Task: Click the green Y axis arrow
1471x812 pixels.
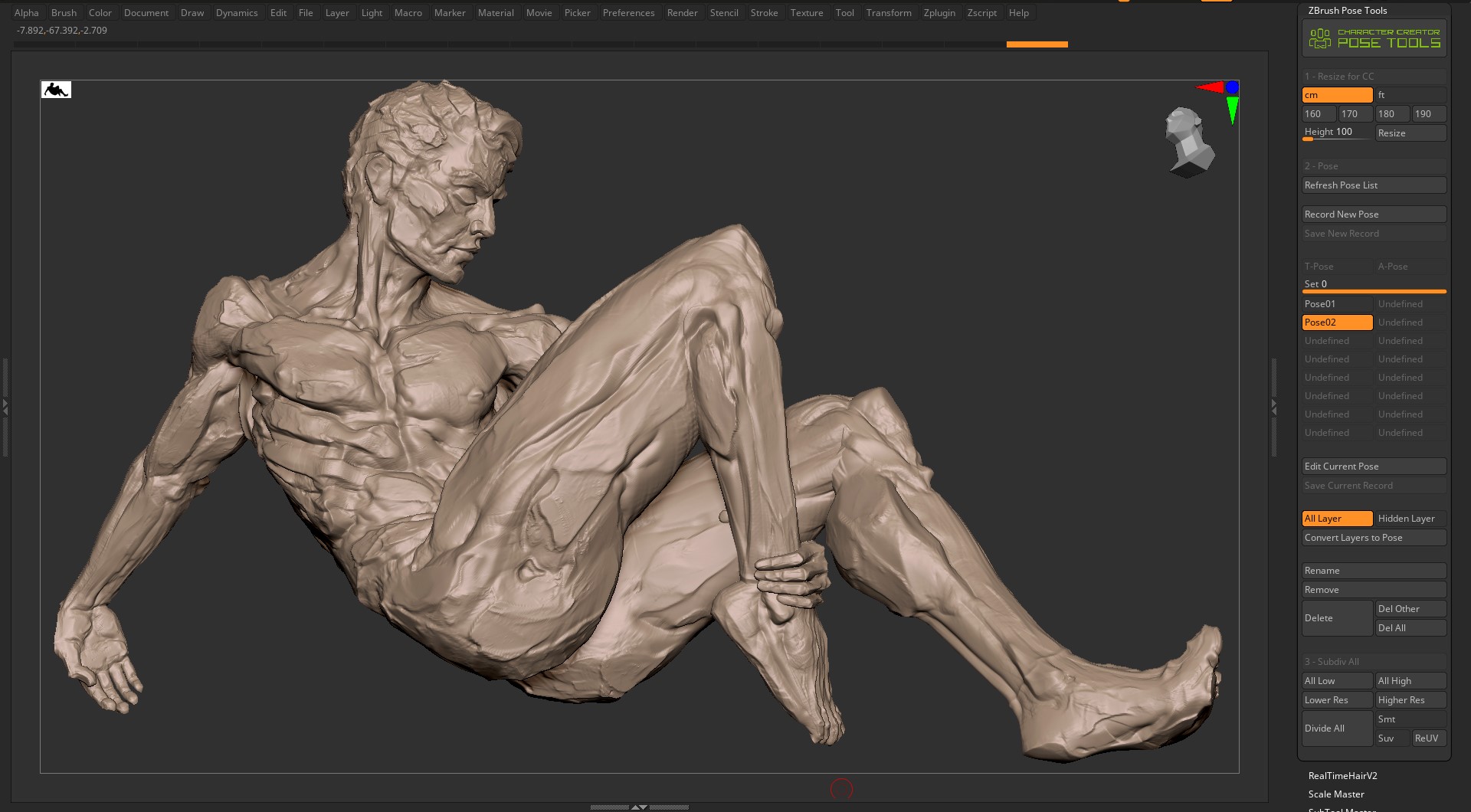Action: coord(1232,110)
